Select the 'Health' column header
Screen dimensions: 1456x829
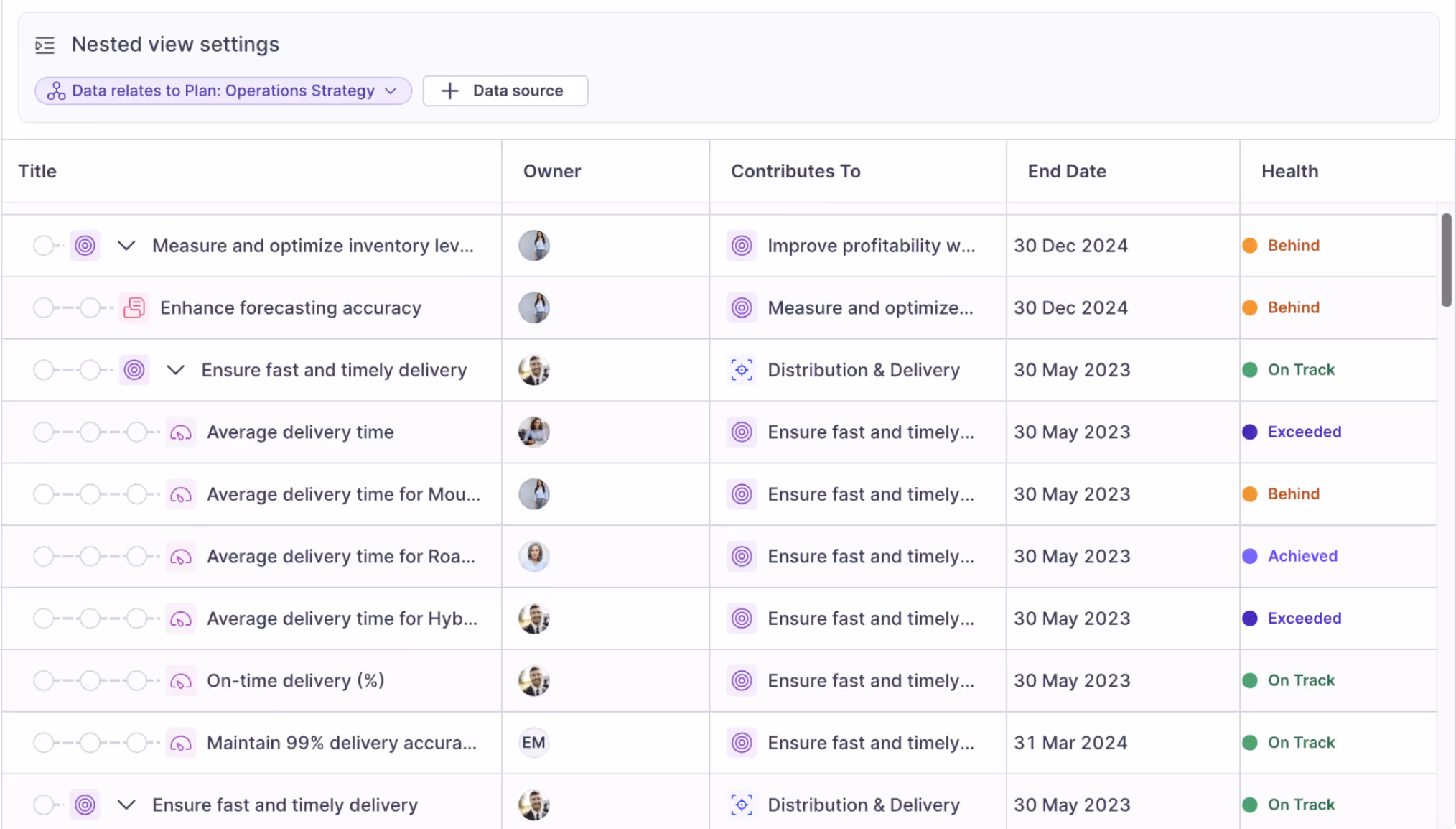pos(1289,171)
